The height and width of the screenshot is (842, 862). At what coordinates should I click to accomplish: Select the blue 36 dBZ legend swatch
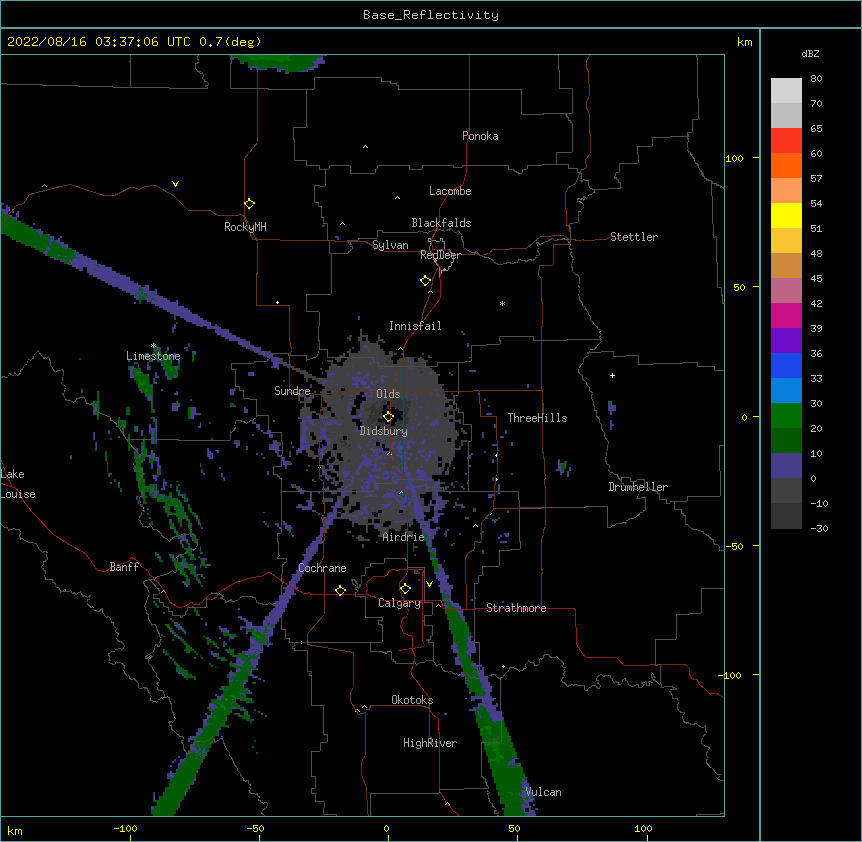pos(786,365)
